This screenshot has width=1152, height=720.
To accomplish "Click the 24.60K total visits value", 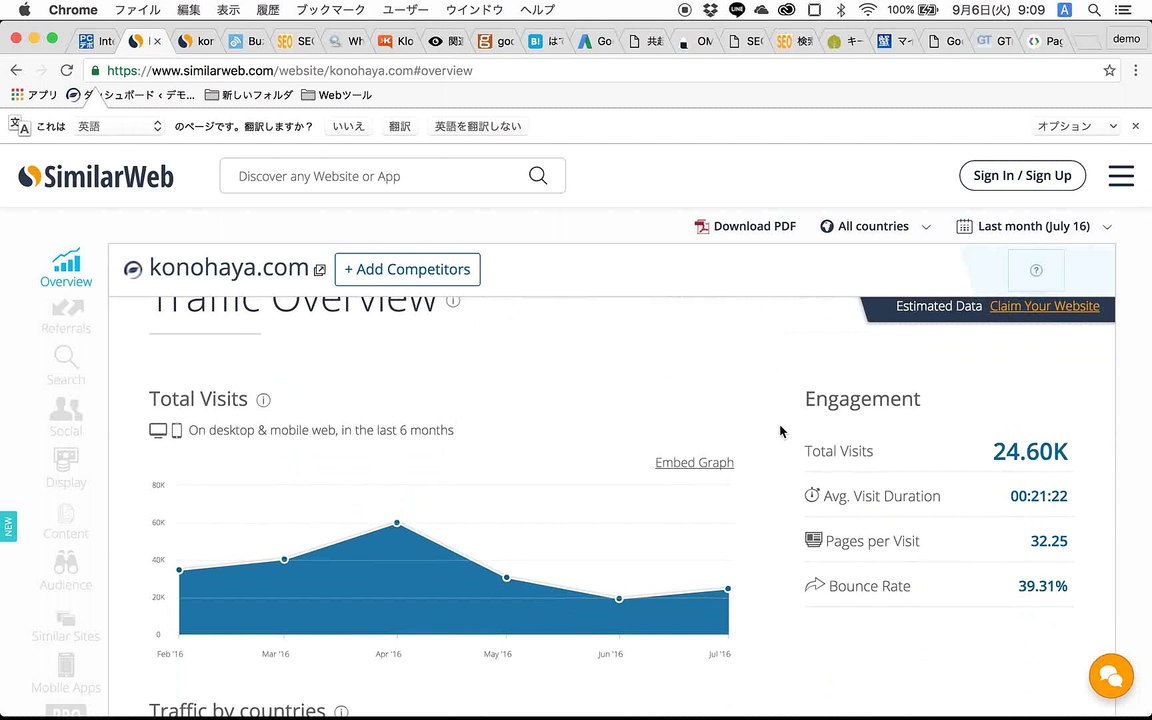I will tap(1030, 452).
